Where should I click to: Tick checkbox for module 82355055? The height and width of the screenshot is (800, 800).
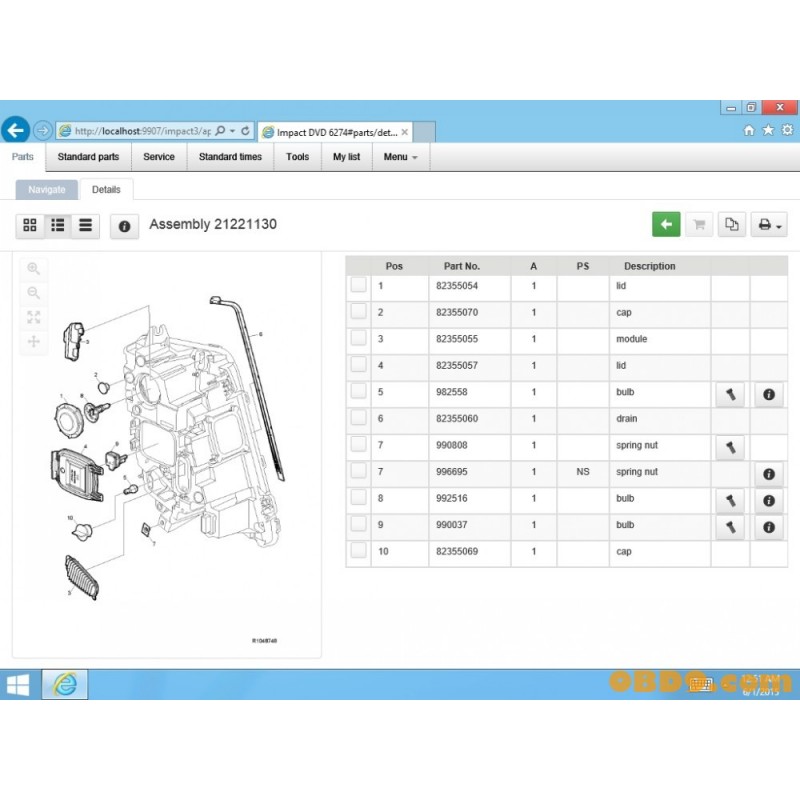point(358,339)
